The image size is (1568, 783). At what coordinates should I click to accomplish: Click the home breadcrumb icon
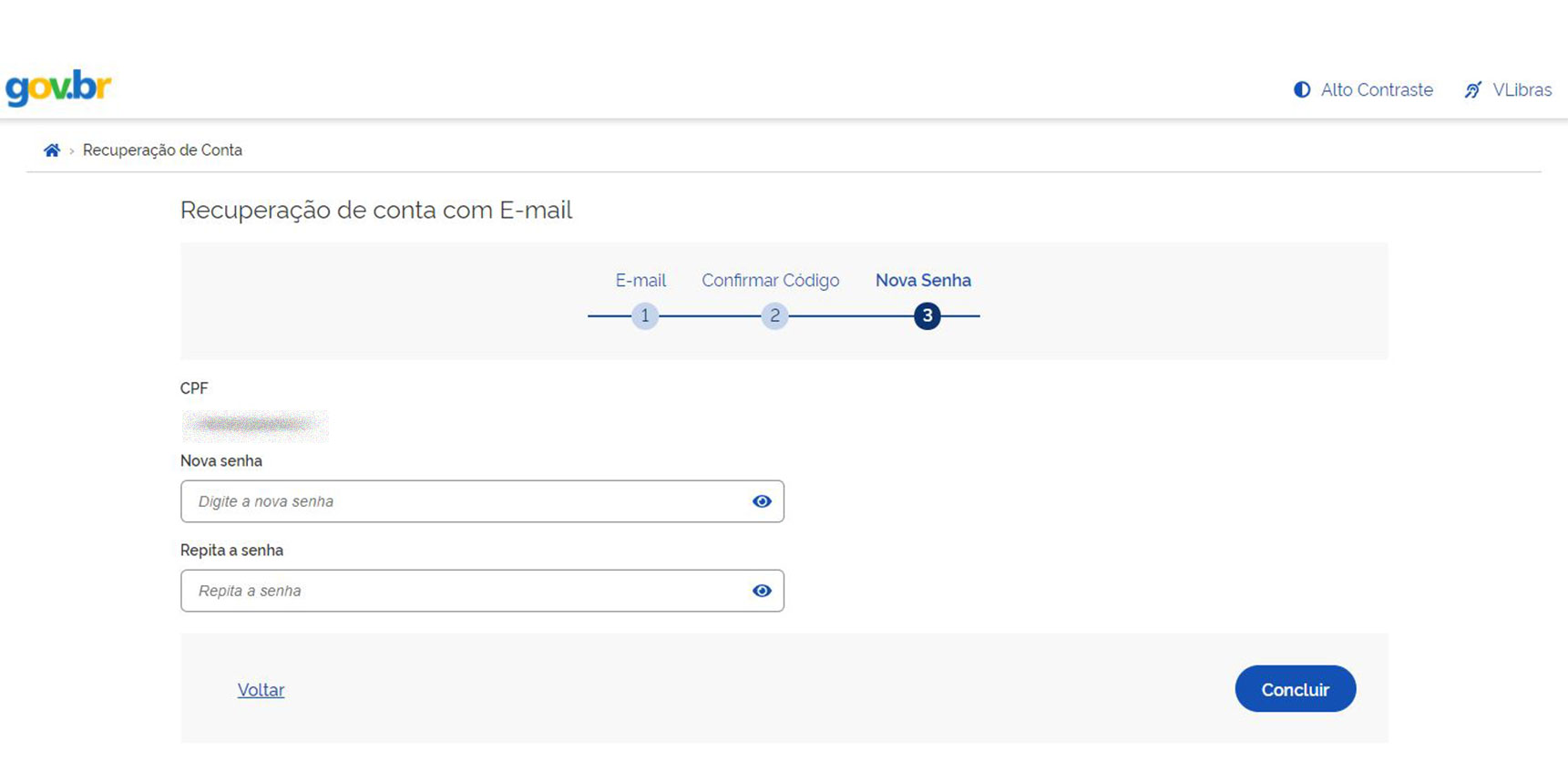(52, 150)
